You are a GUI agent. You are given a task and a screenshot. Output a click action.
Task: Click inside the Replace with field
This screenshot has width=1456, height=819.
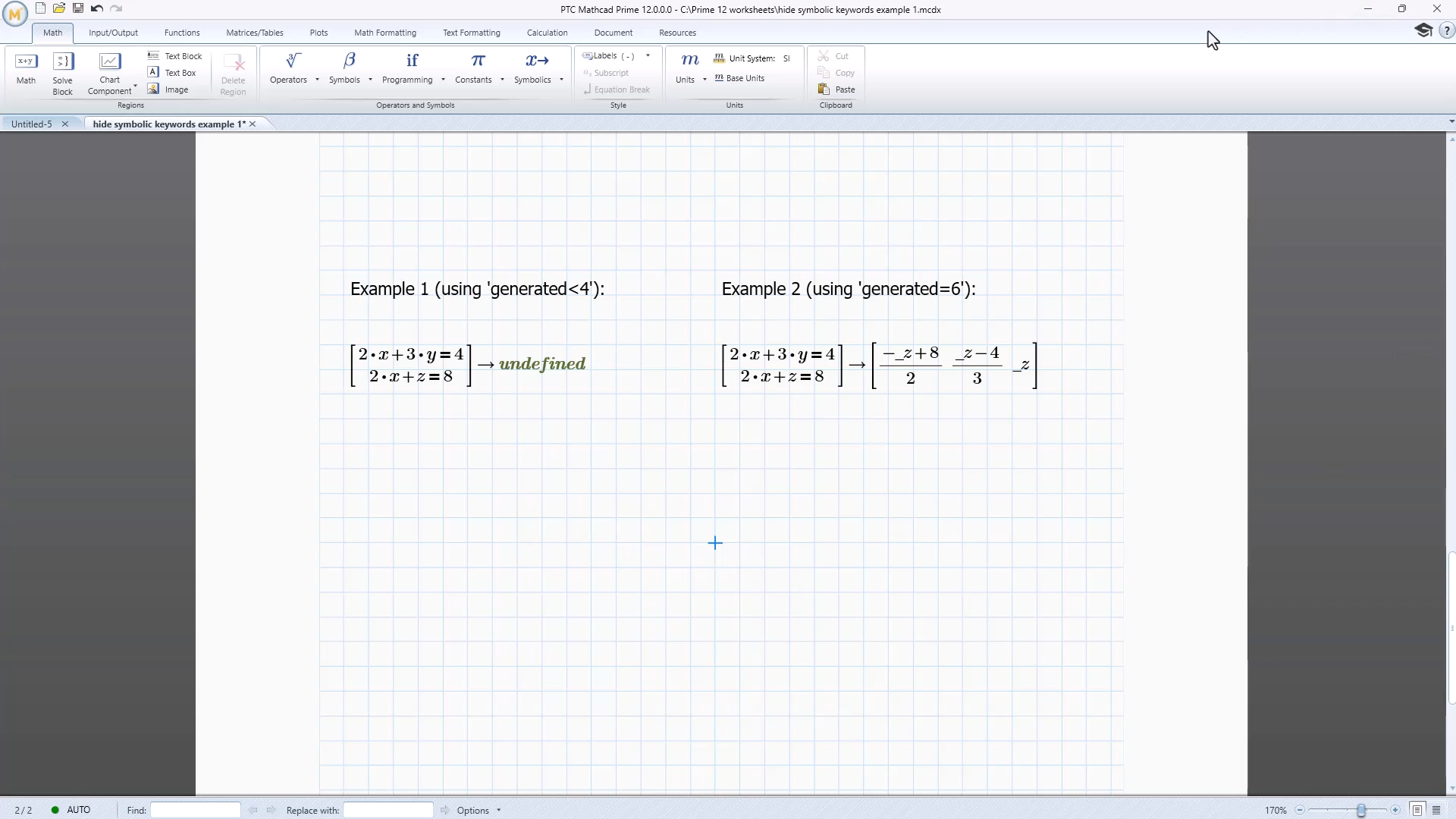click(x=388, y=810)
